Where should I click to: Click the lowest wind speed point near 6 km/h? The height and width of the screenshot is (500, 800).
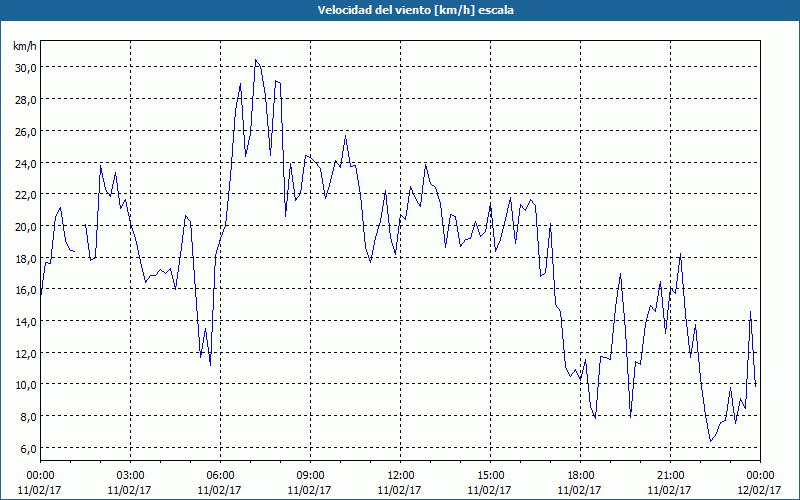[710, 441]
